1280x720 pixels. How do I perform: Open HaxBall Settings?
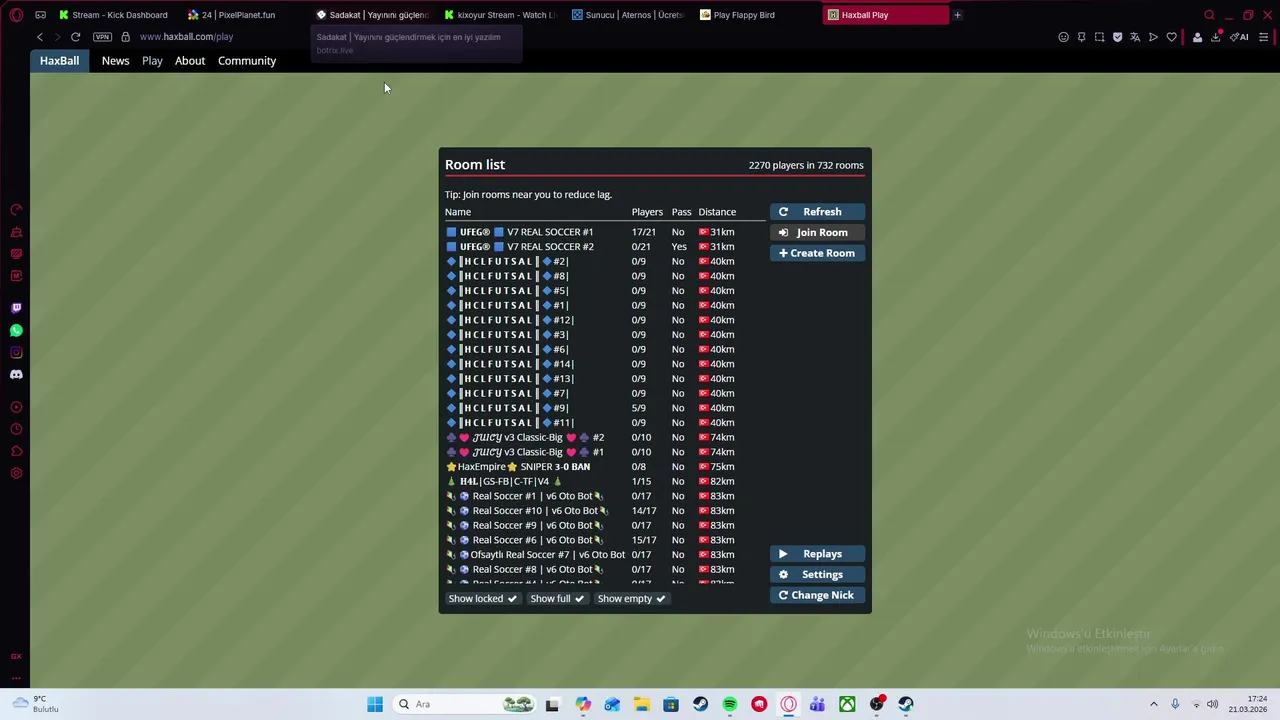pyautogui.click(x=817, y=575)
